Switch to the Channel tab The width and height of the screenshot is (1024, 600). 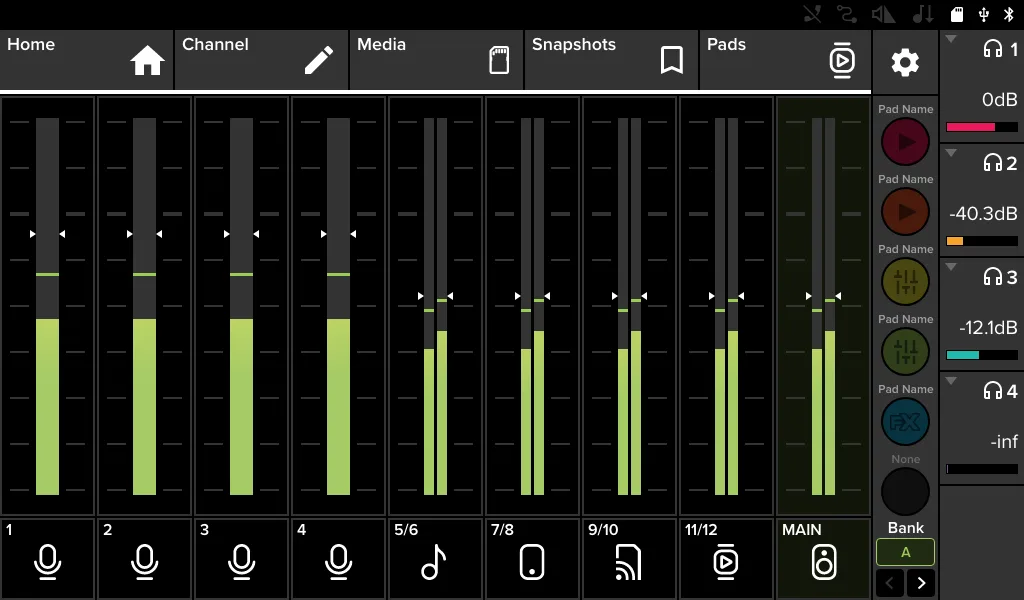[261, 59]
